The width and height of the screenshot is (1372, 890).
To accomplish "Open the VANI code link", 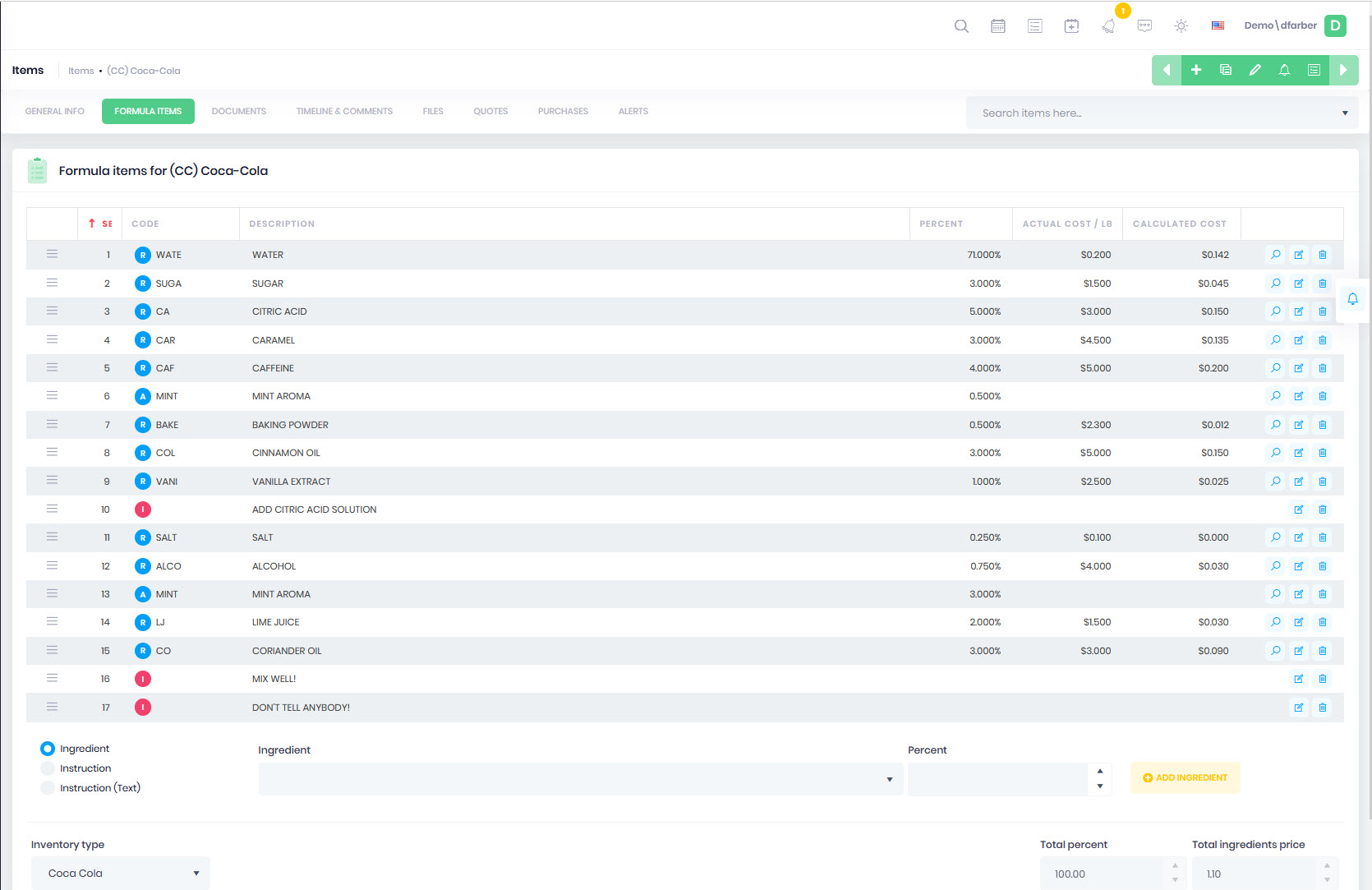I will click(x=167, y=482).
